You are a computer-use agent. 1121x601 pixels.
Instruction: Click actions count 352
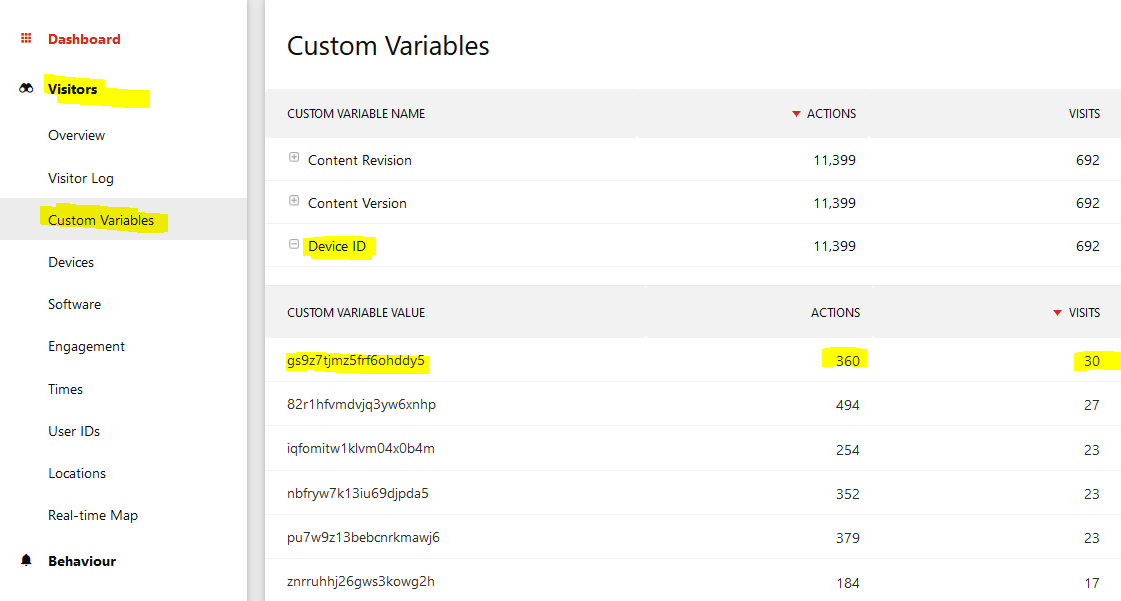(848, 495)
